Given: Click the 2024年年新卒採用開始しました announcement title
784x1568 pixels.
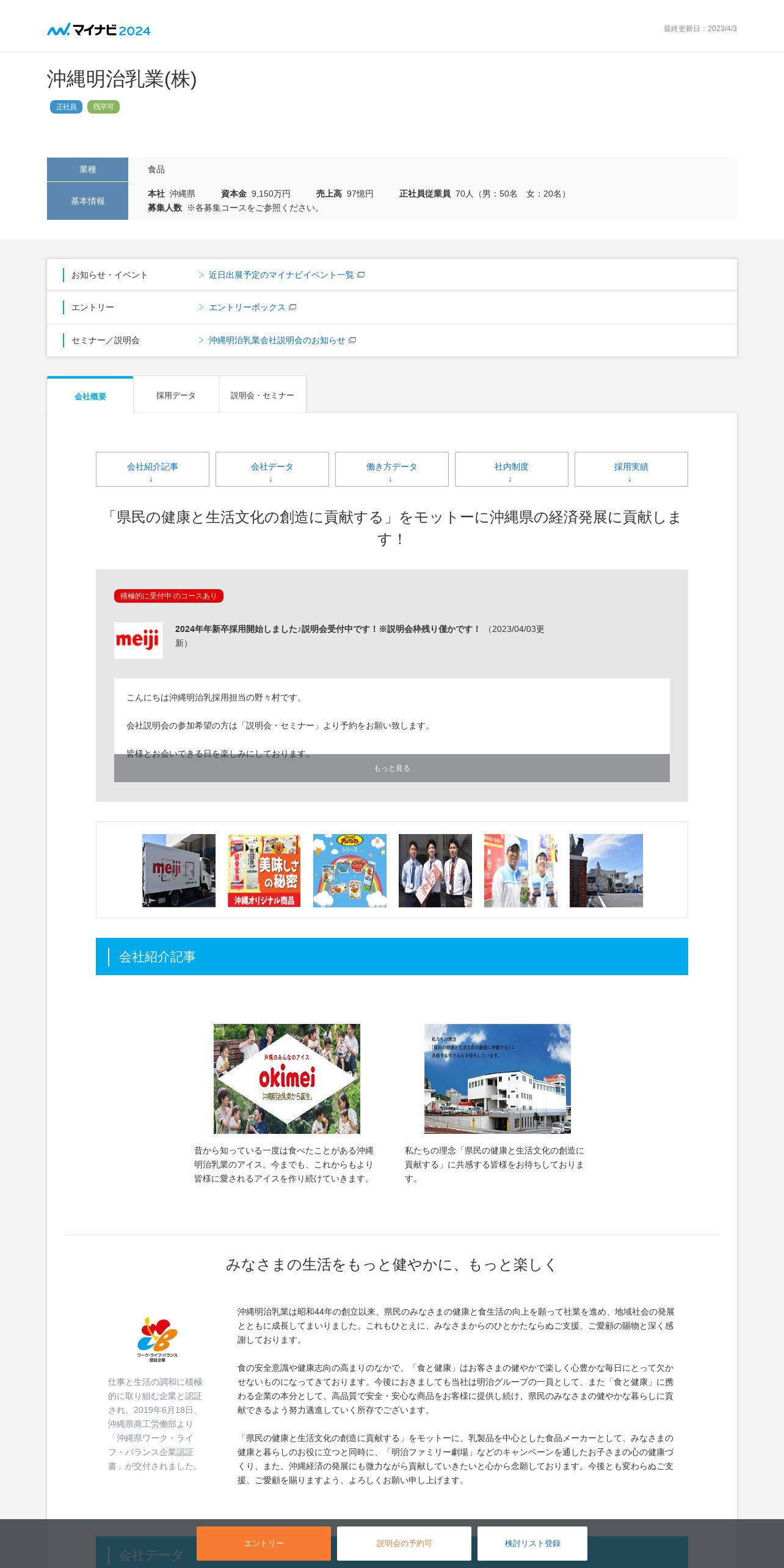Looking at the screenshot, I should point(328,629).
